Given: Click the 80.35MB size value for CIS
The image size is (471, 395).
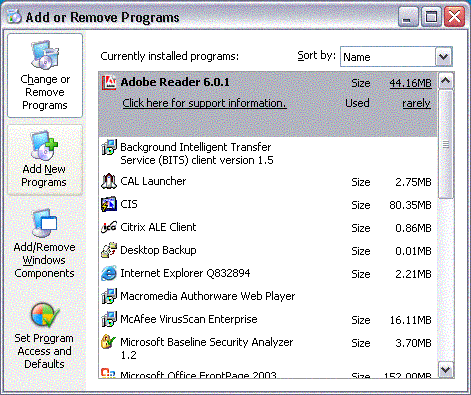Looking at the screenshot, I should coord(410,205).
